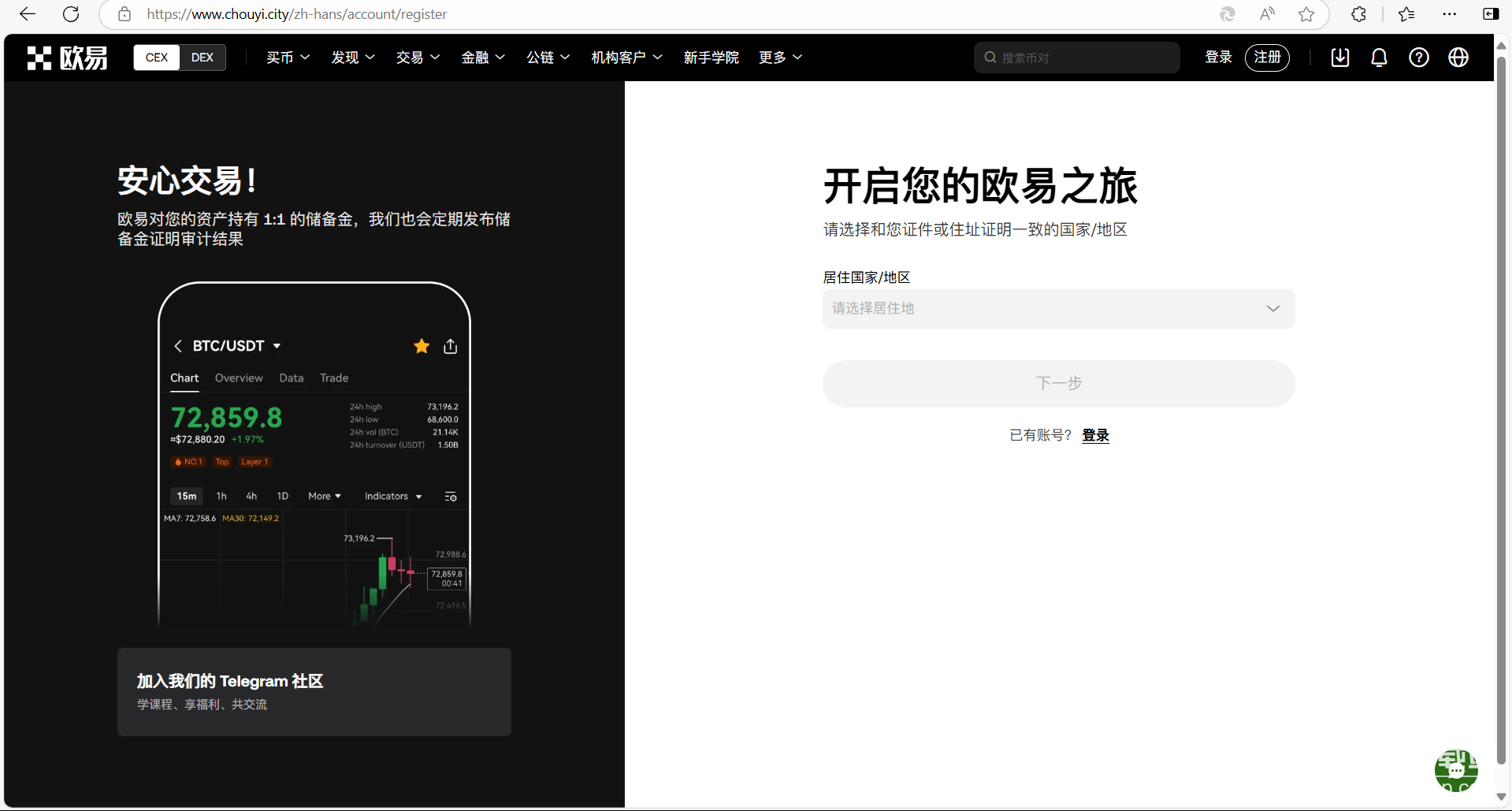Click the OKX logo in header
Viewport: 1512px width, 811px height.
67,58
